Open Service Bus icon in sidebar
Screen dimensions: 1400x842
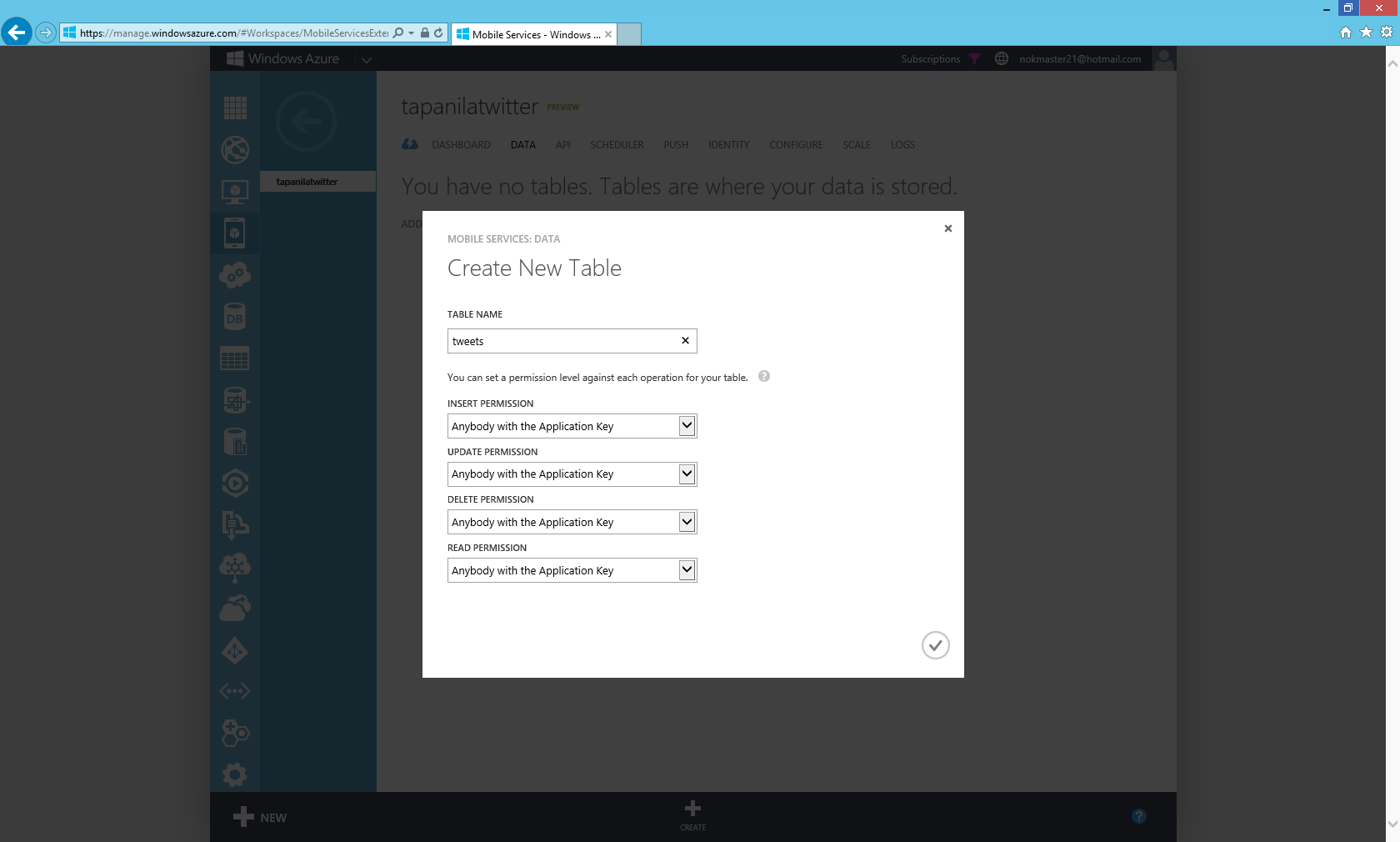[235, 524]
